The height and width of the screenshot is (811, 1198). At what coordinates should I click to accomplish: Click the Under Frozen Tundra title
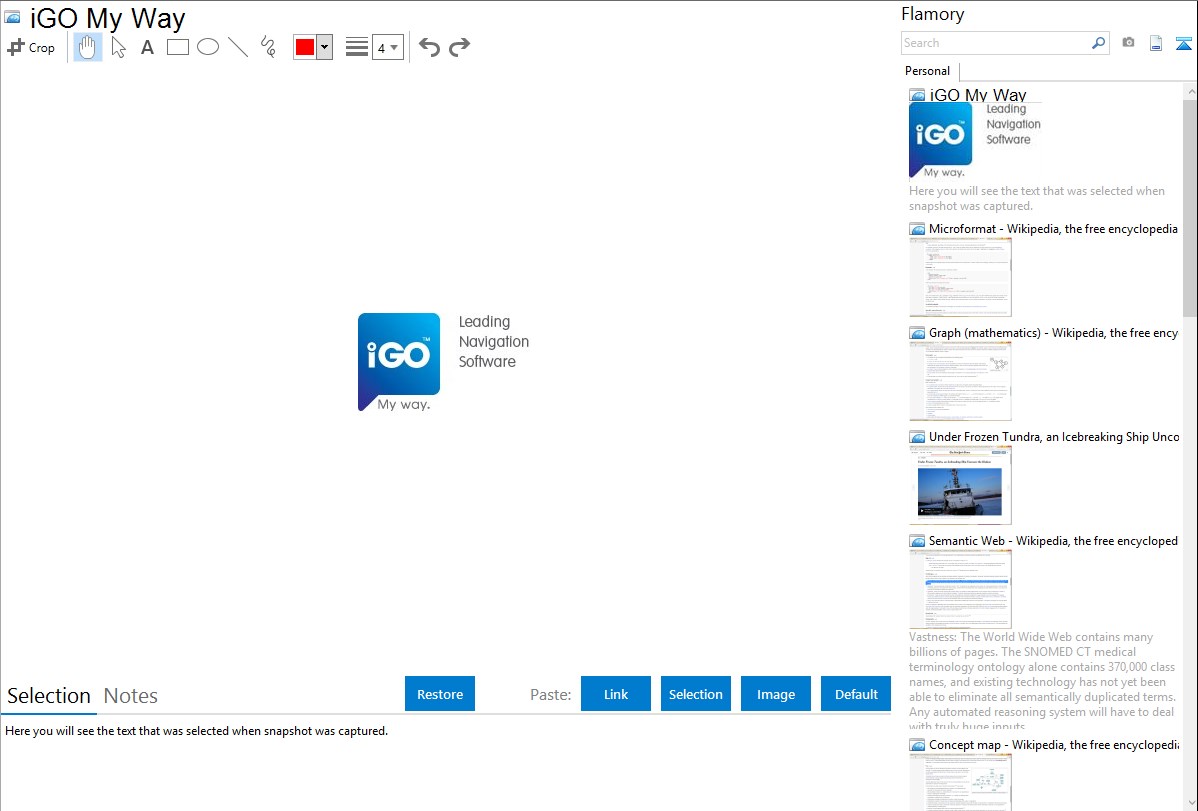point(1054,436)
